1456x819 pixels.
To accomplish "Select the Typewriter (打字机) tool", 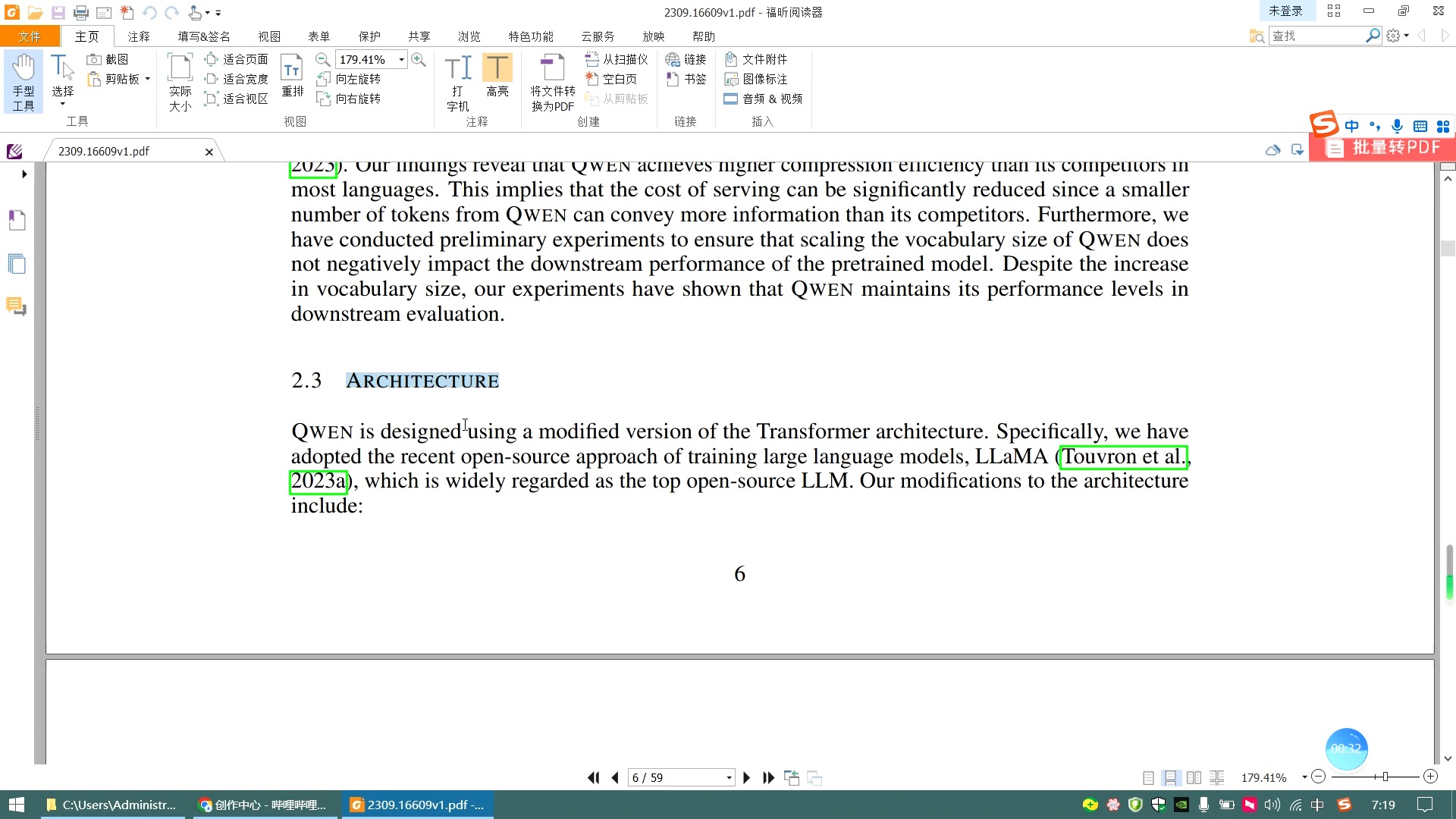I will tap(457, 82).
